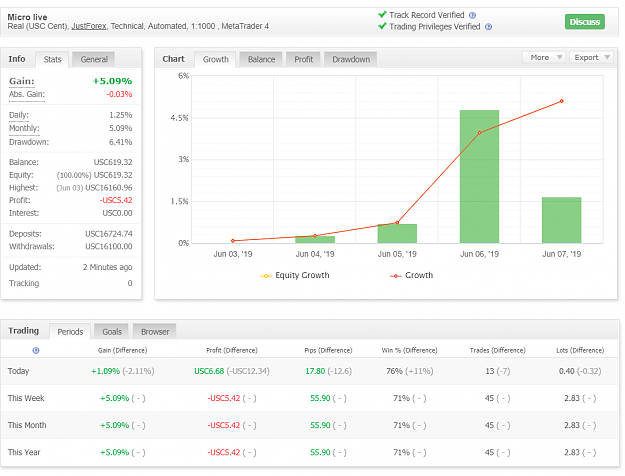This screenshot has width=625, height=476.
Task: Click the Jun 06 growth line data point
Action: pyautogui.click(x=479, y=133)
